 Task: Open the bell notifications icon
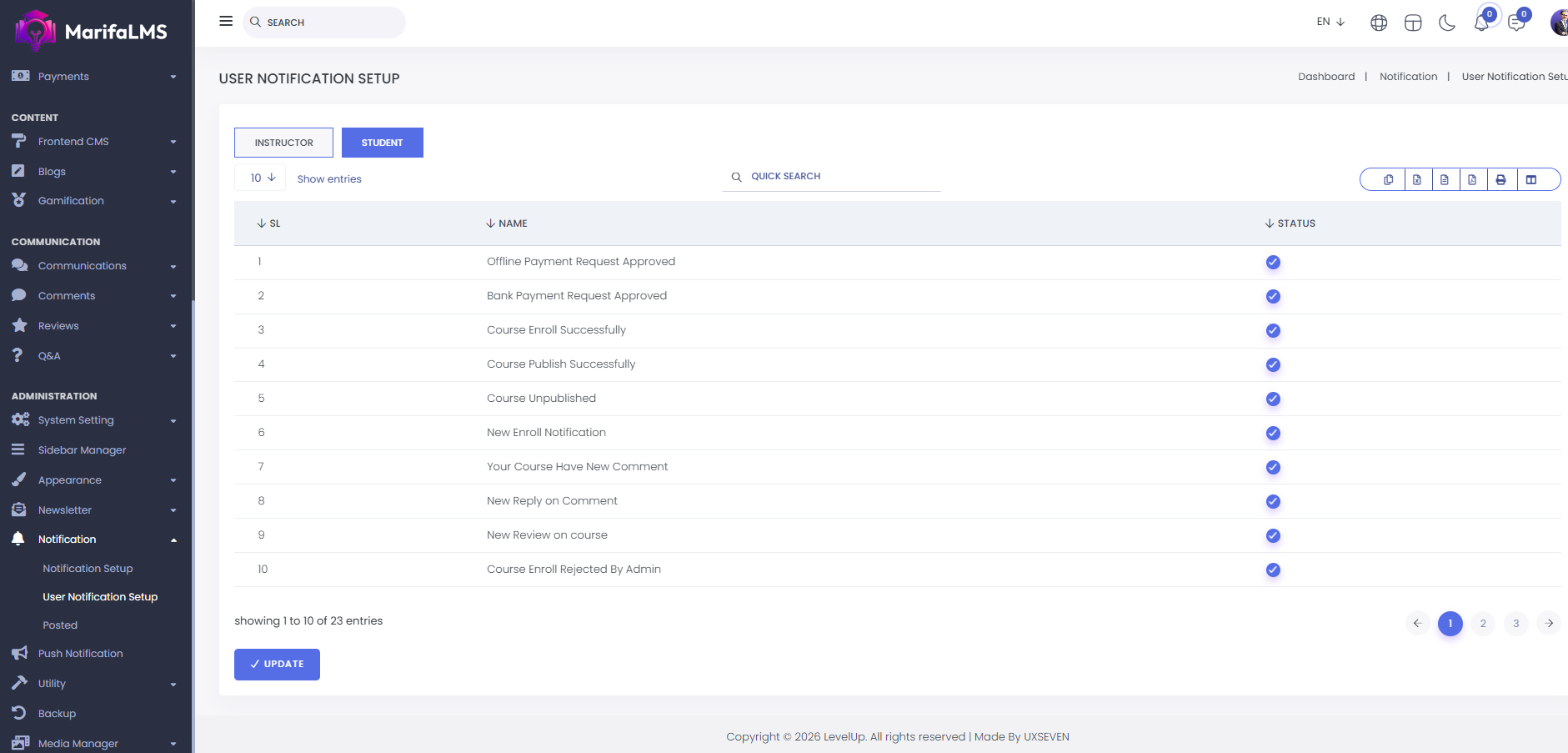point(1481,23)
